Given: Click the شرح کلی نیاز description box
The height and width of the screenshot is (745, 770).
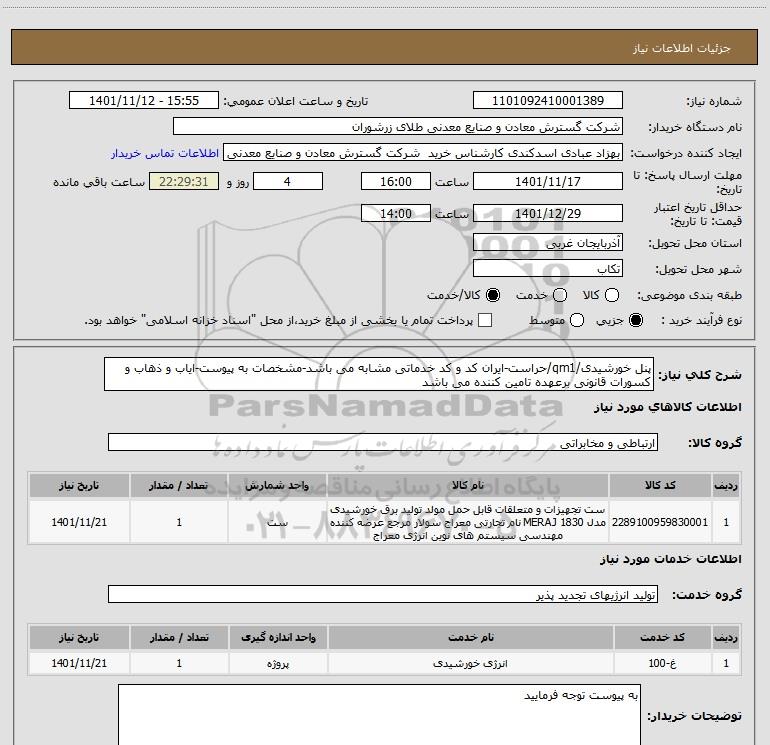Looking at the screenshot, I should [379, 375].
